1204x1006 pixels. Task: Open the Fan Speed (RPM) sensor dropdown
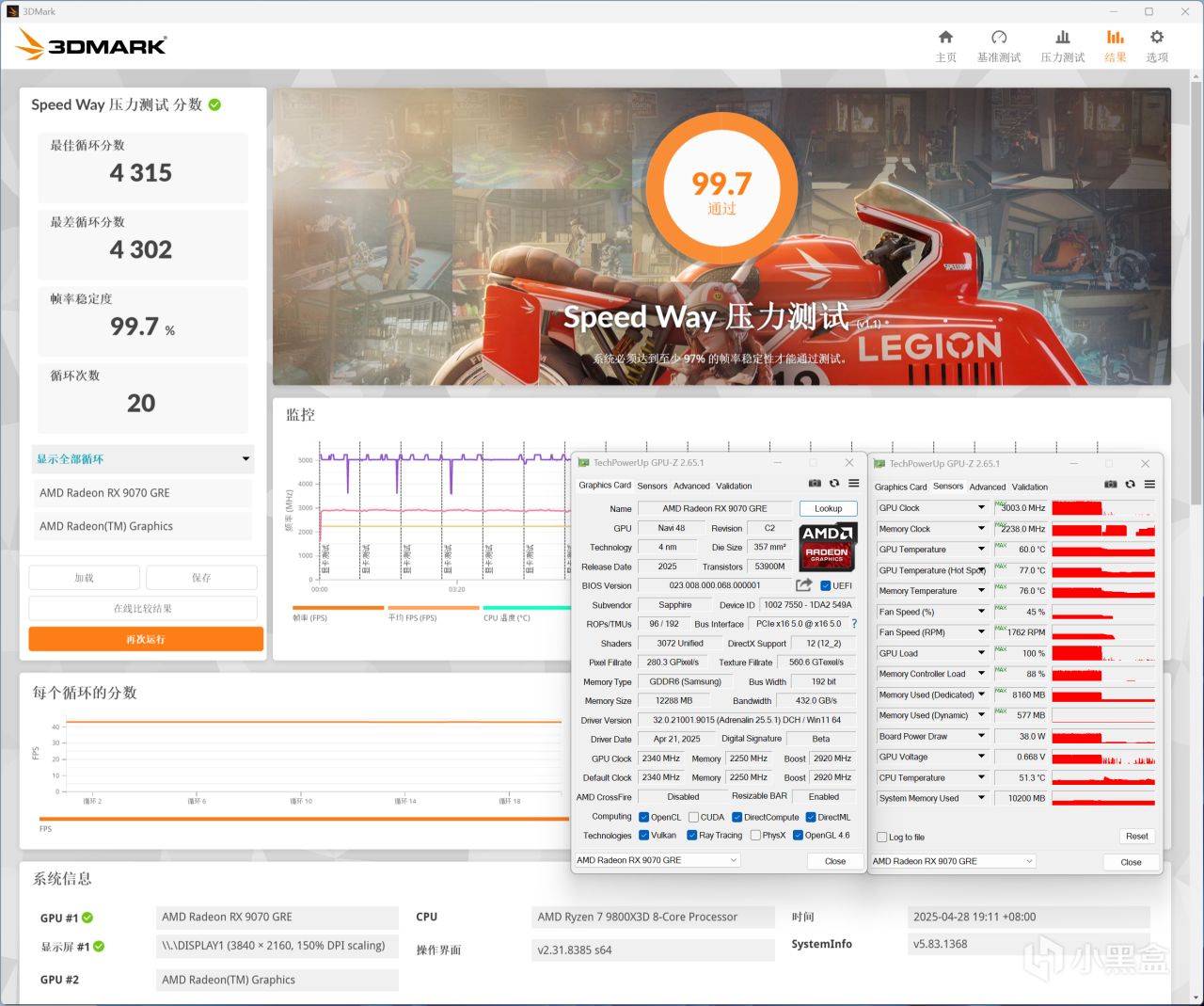pos(981,632)
